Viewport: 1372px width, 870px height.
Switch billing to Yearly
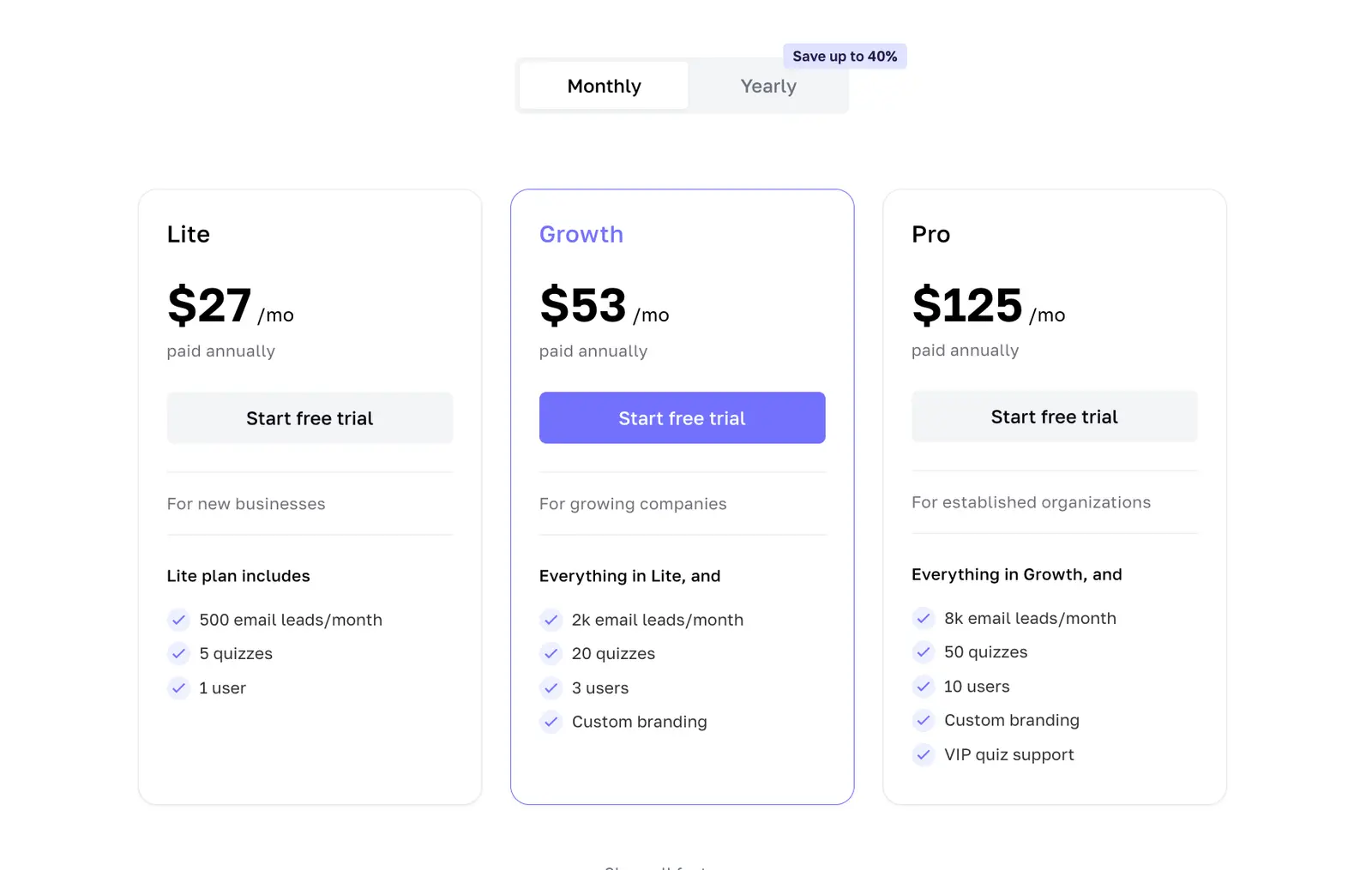(768, 86)
